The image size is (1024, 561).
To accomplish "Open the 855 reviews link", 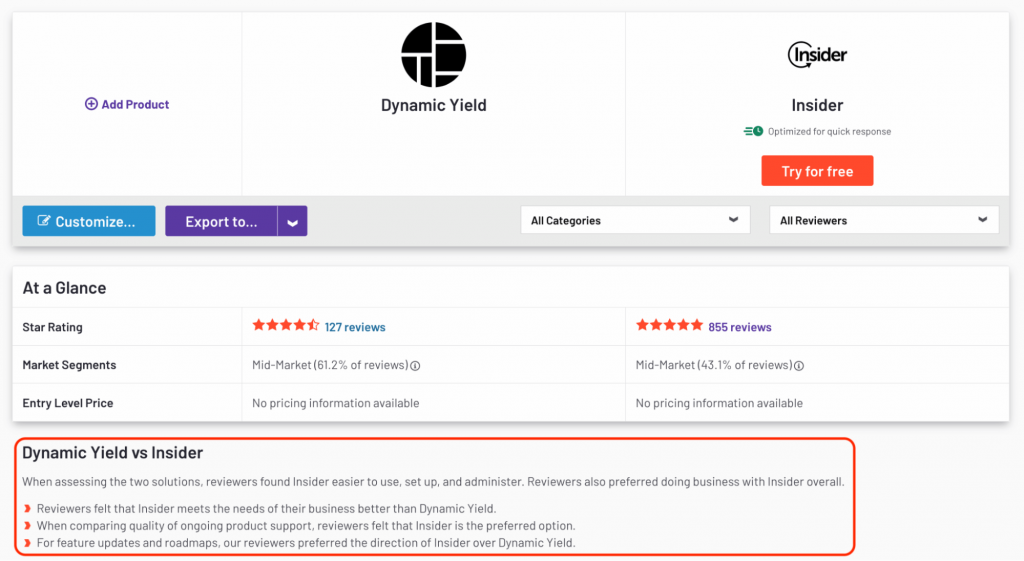I will pos(739,327).
